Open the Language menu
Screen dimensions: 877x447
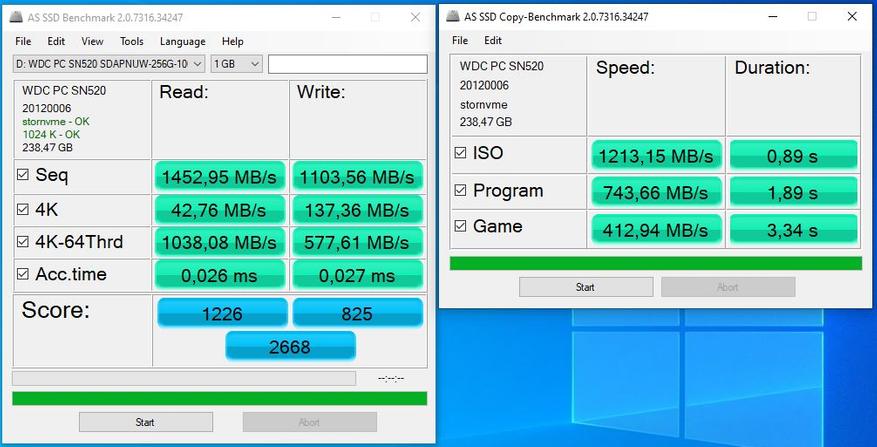(182, 41)
